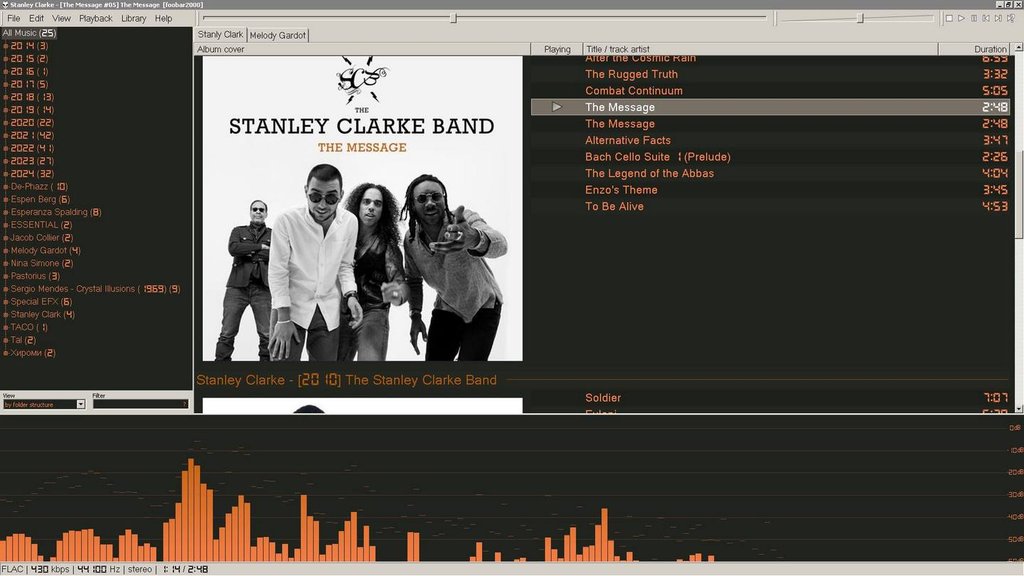Click the Play button in the toolbar
The image size is (1024, 576).
click(961, 18)
